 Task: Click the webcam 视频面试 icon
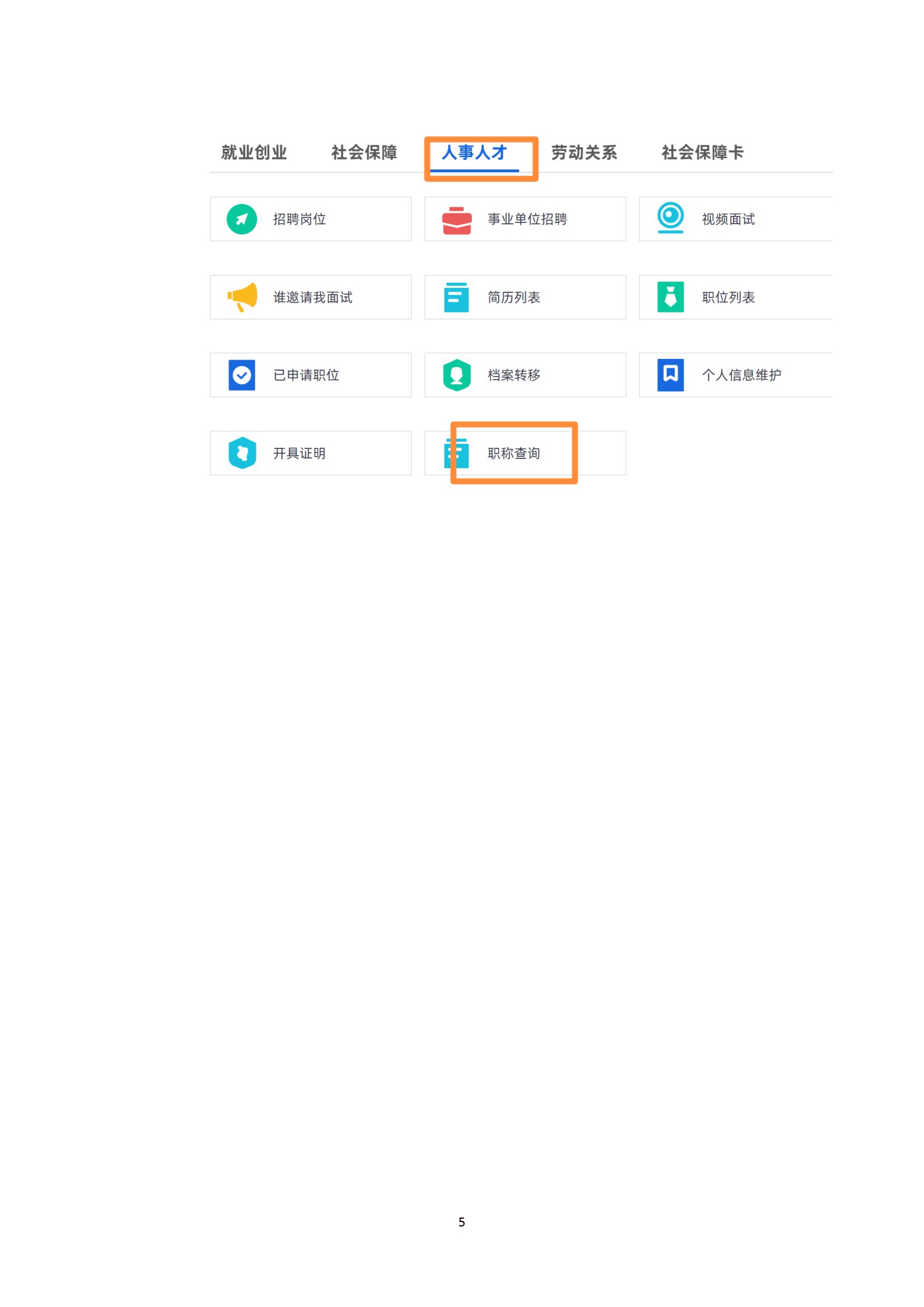click(670, 218)
